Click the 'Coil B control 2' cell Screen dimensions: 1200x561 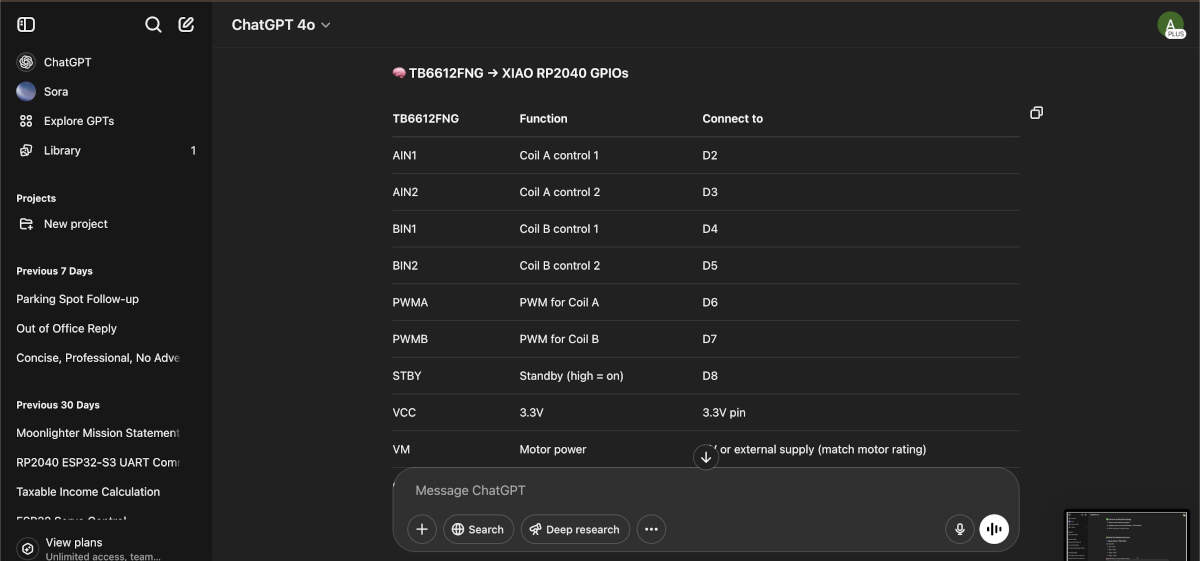[x=560, y=266]
